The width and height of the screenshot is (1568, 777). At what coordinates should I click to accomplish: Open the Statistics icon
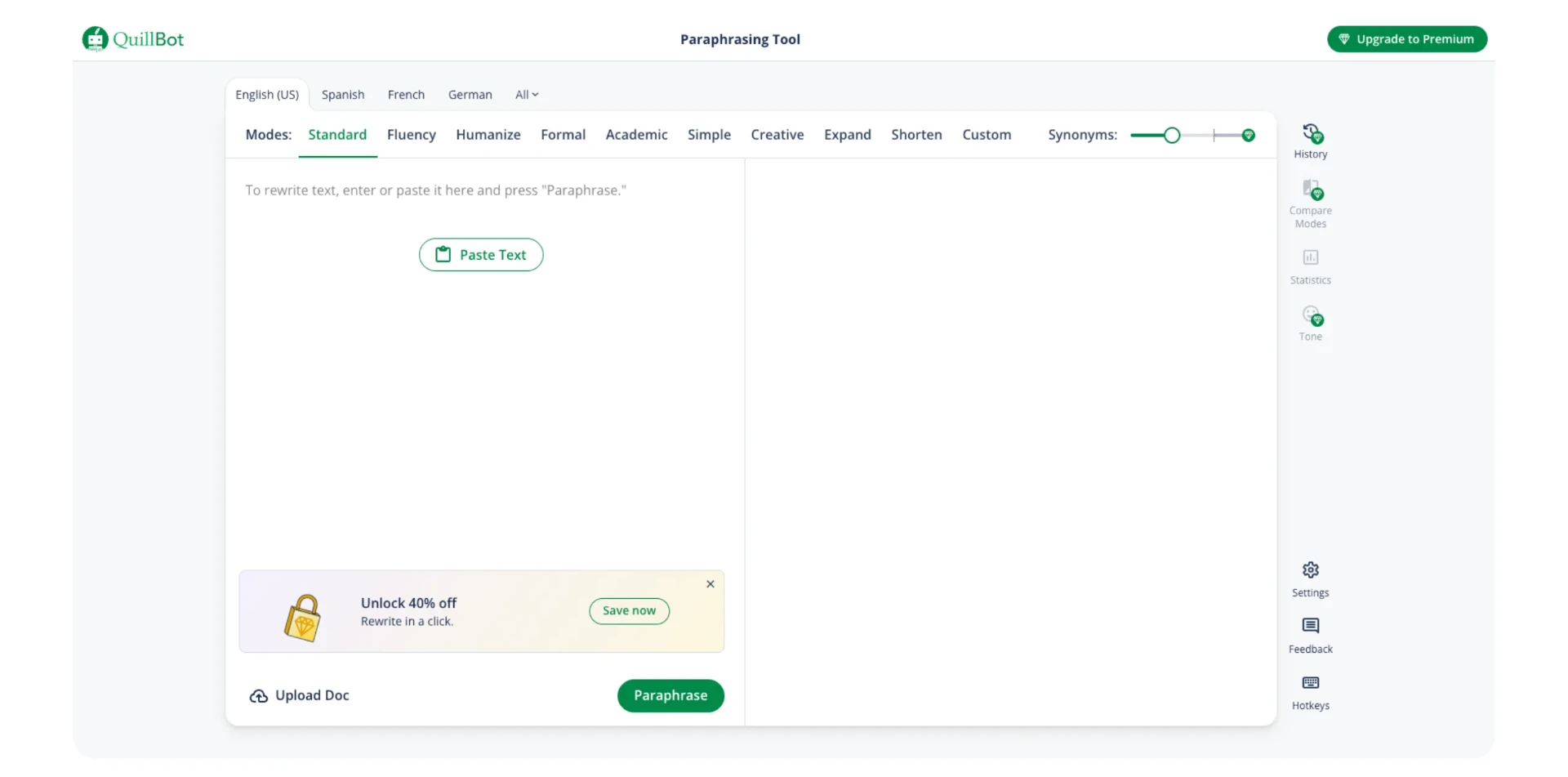click(x=1311, y=257)
